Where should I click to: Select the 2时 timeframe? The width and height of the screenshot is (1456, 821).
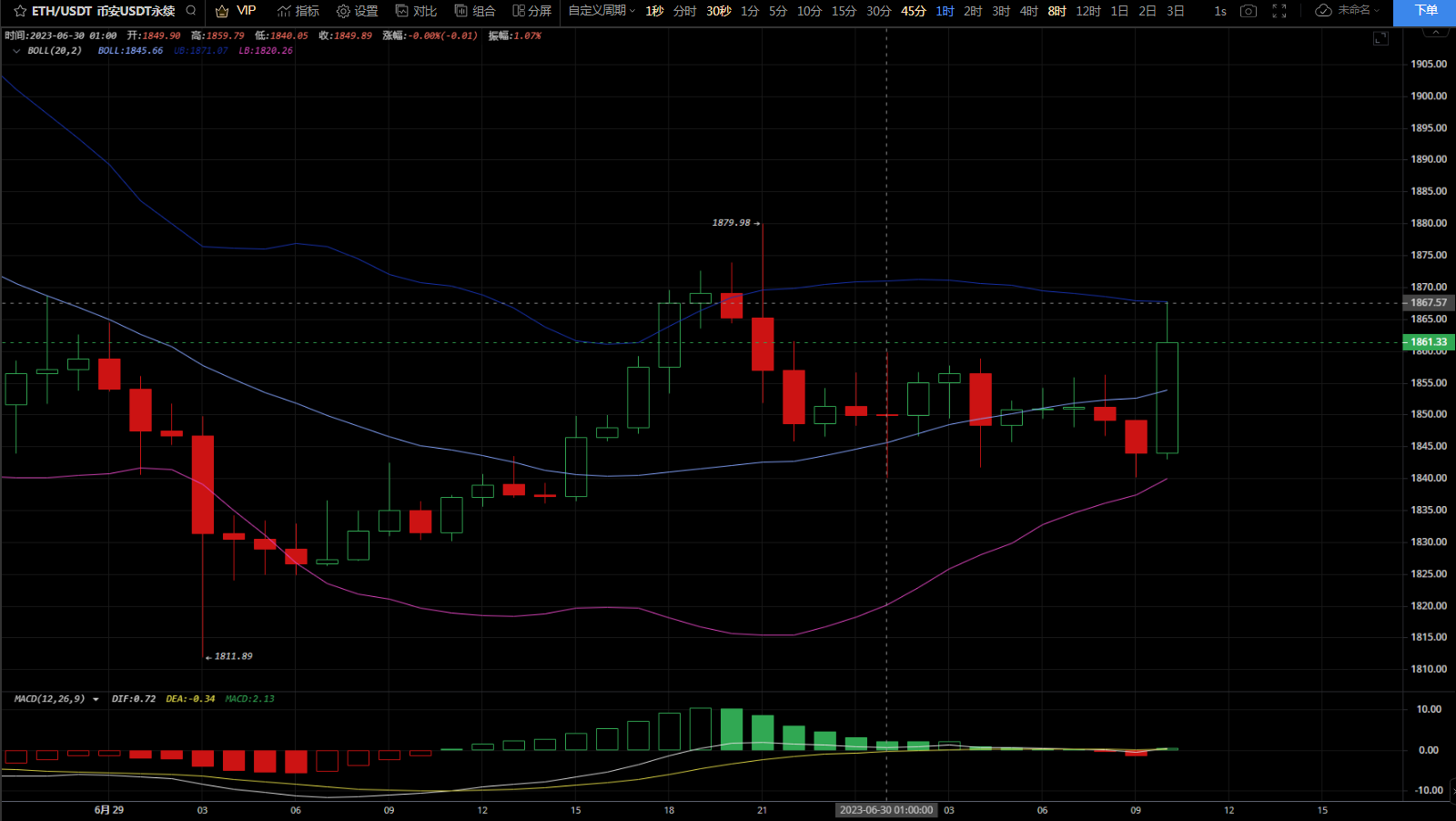click(x=973, y=11)
